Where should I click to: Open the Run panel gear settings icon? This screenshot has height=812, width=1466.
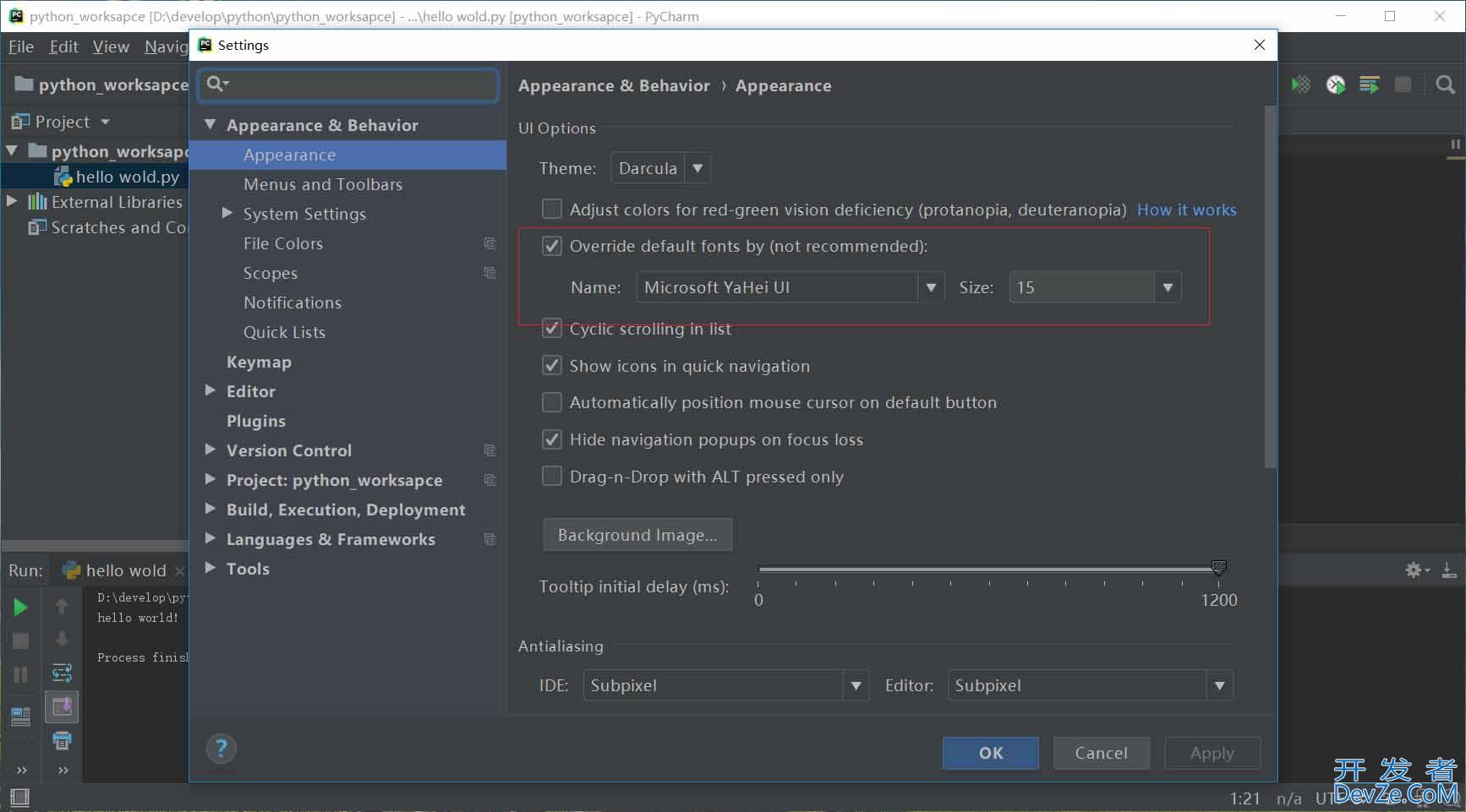coord(1416,570)
